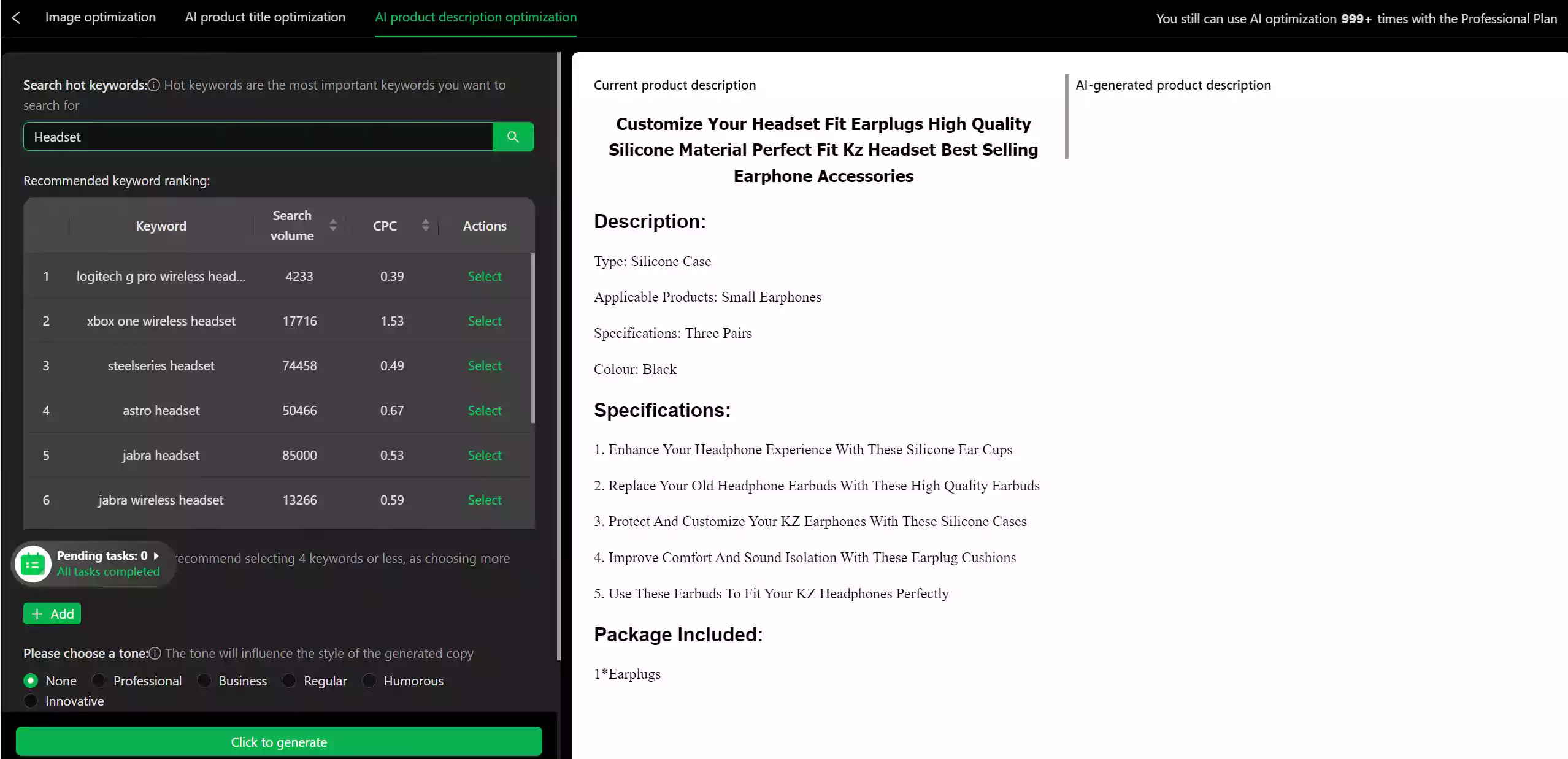Image resolution: width=1568 pixels, height=759 pixels.
Task: Click the steelseries headset keyword text
Action: click(x=161, y=366)
